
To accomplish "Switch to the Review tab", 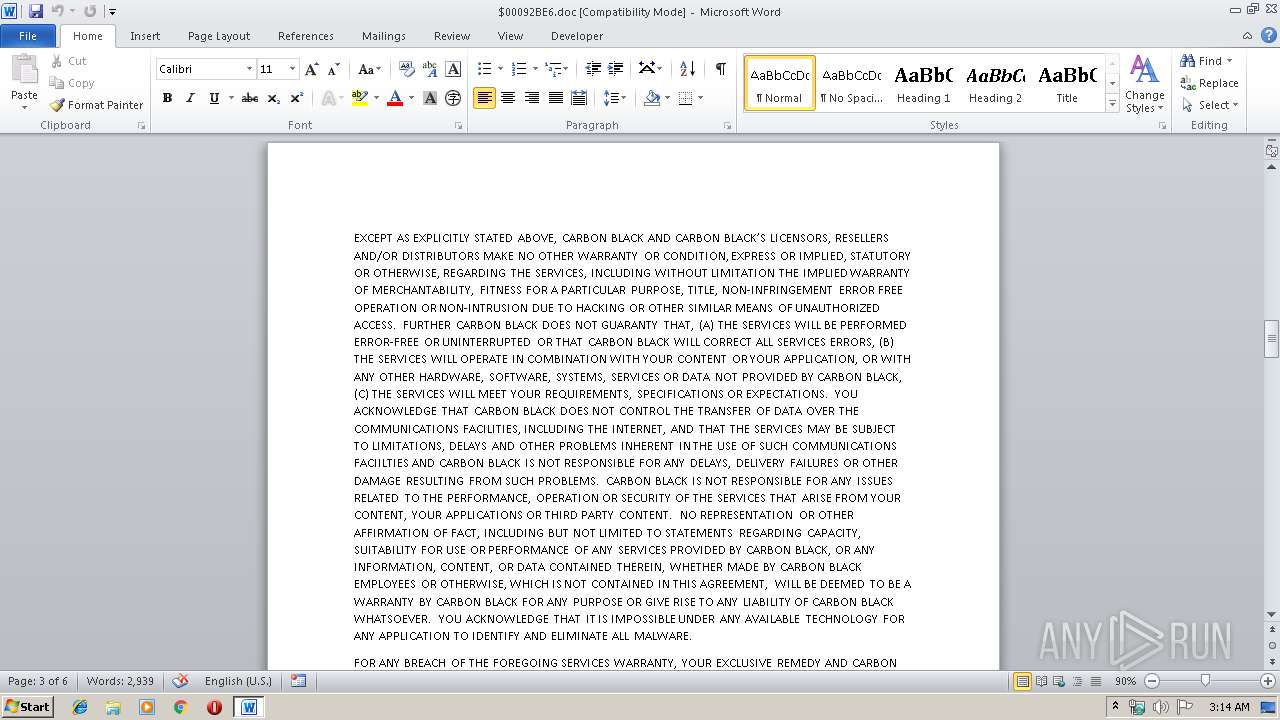I will pos(452,36).
